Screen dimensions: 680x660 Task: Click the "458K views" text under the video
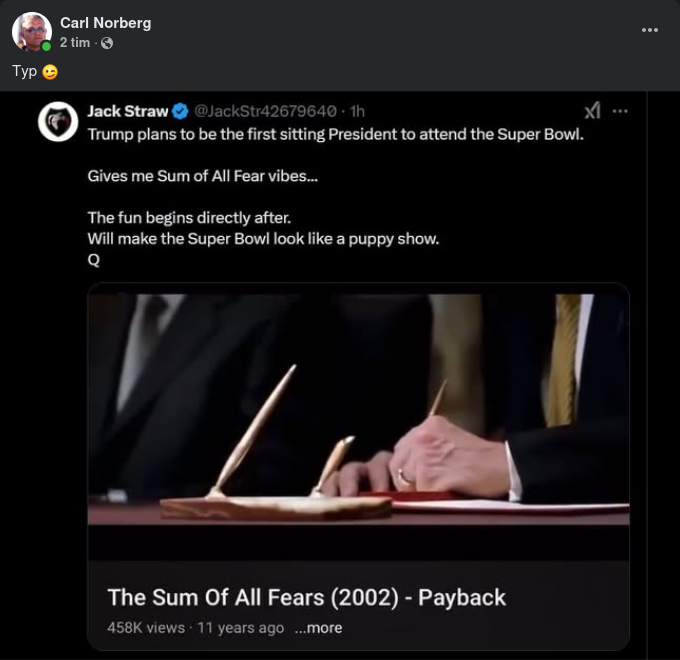[x=146, y=628]
